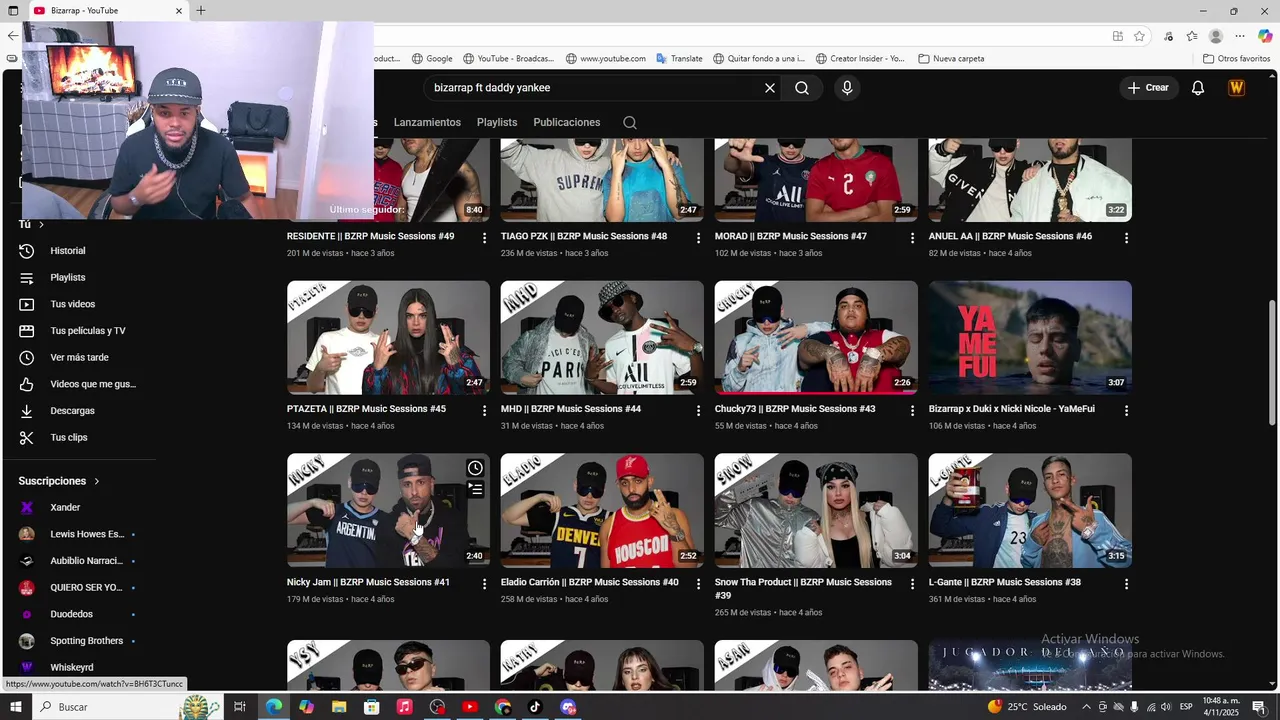Open YouTube notifications bell

1198,88
